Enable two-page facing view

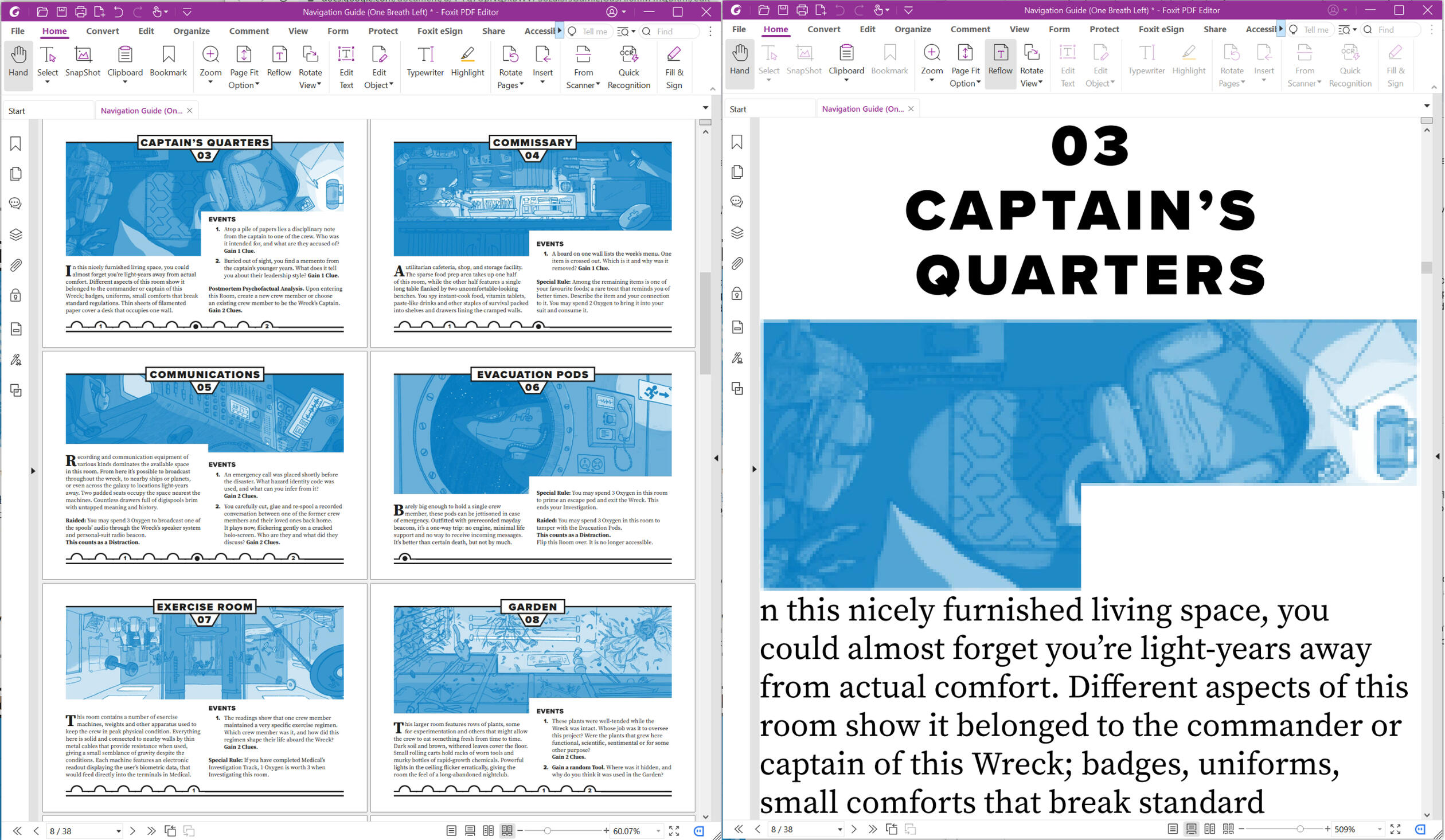(488, 830)
